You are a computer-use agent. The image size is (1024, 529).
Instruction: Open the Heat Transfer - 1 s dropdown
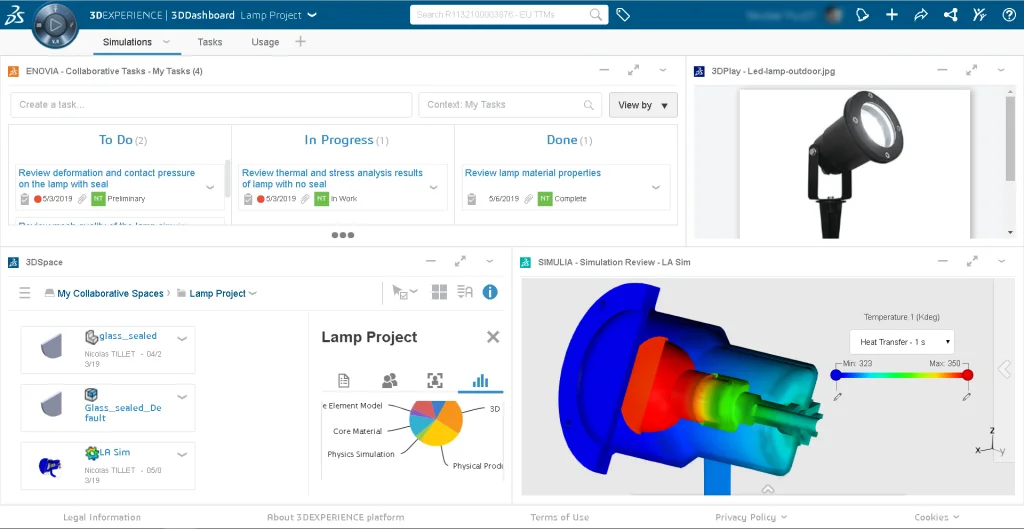coord(901,342)
